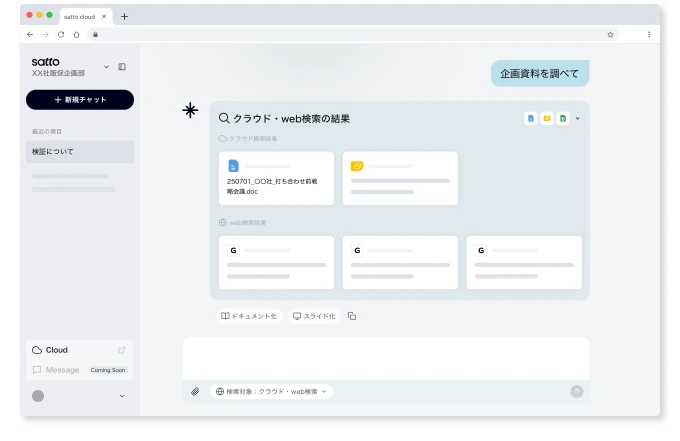Click the 企画資料を調べて message bubble

(540, 73)
